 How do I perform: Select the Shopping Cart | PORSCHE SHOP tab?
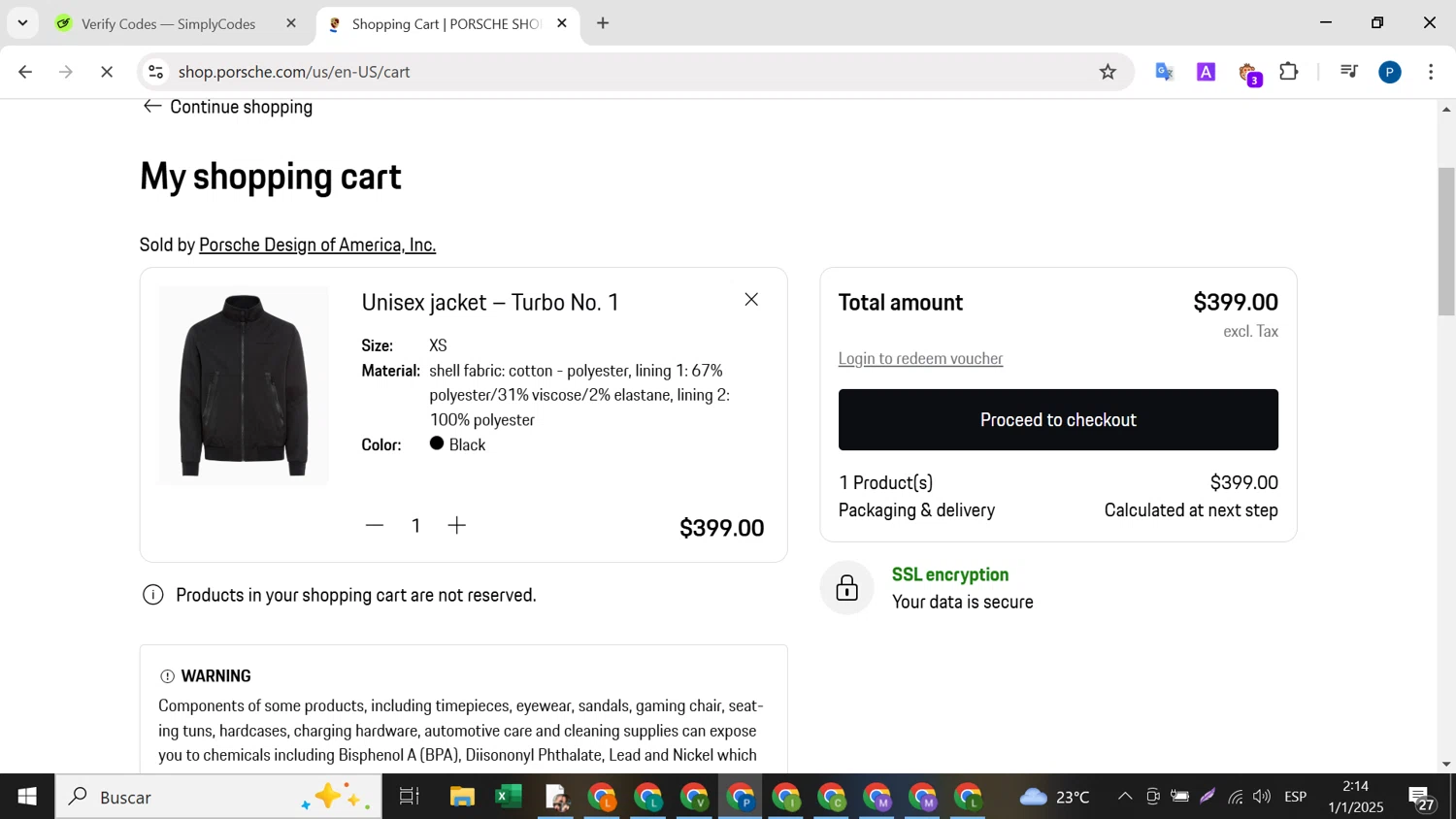446,23
